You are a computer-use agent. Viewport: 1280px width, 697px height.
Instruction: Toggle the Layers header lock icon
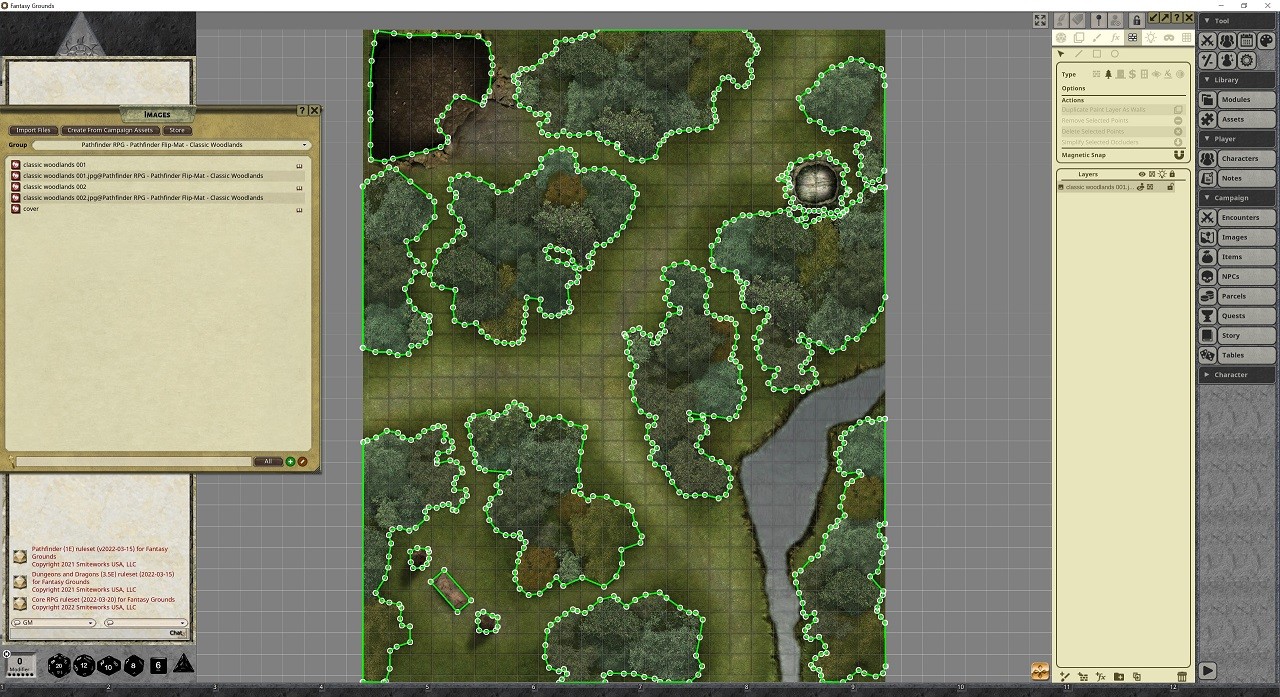[x=1172, y=174]
